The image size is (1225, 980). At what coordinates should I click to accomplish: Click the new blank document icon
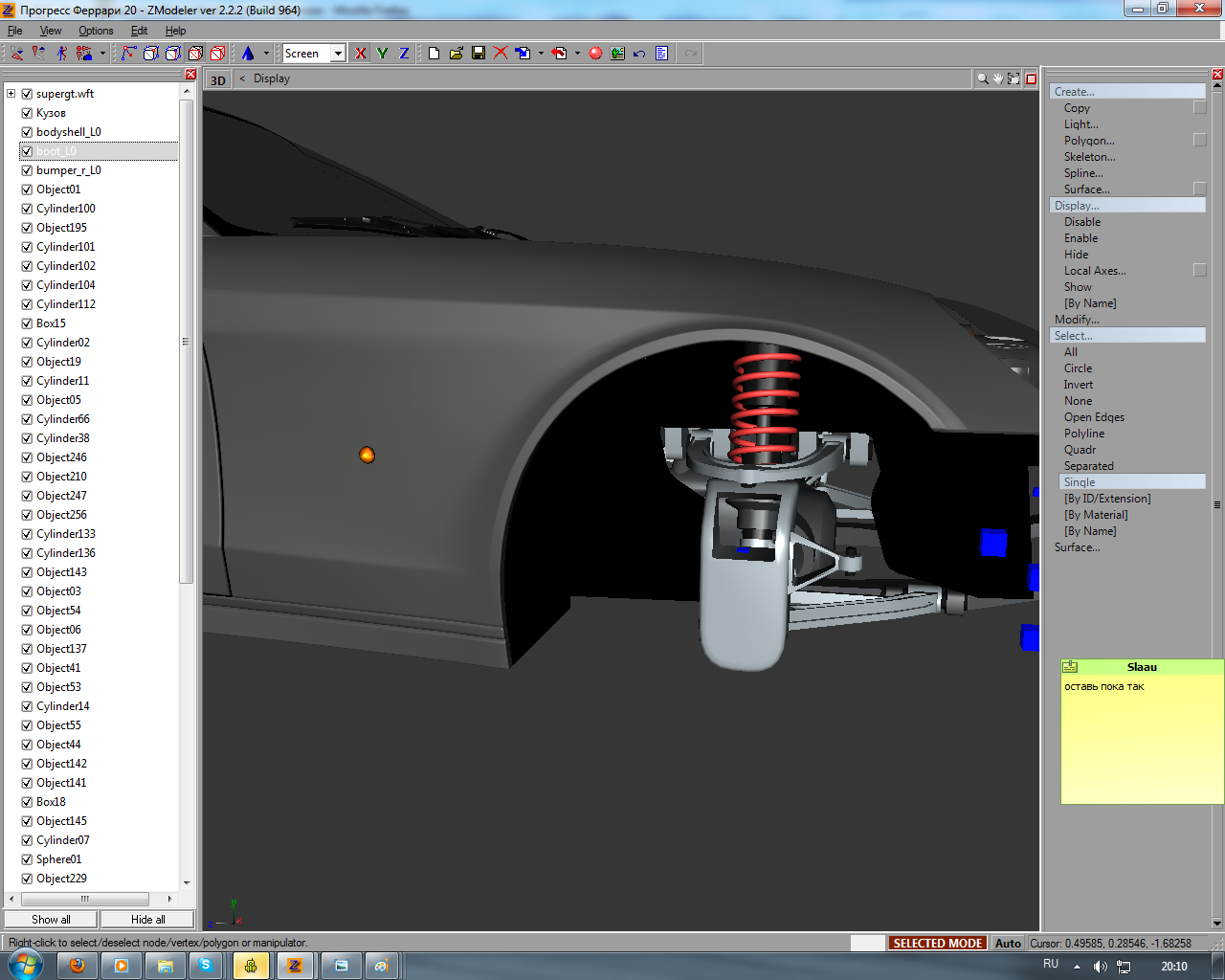click(434, 54)
